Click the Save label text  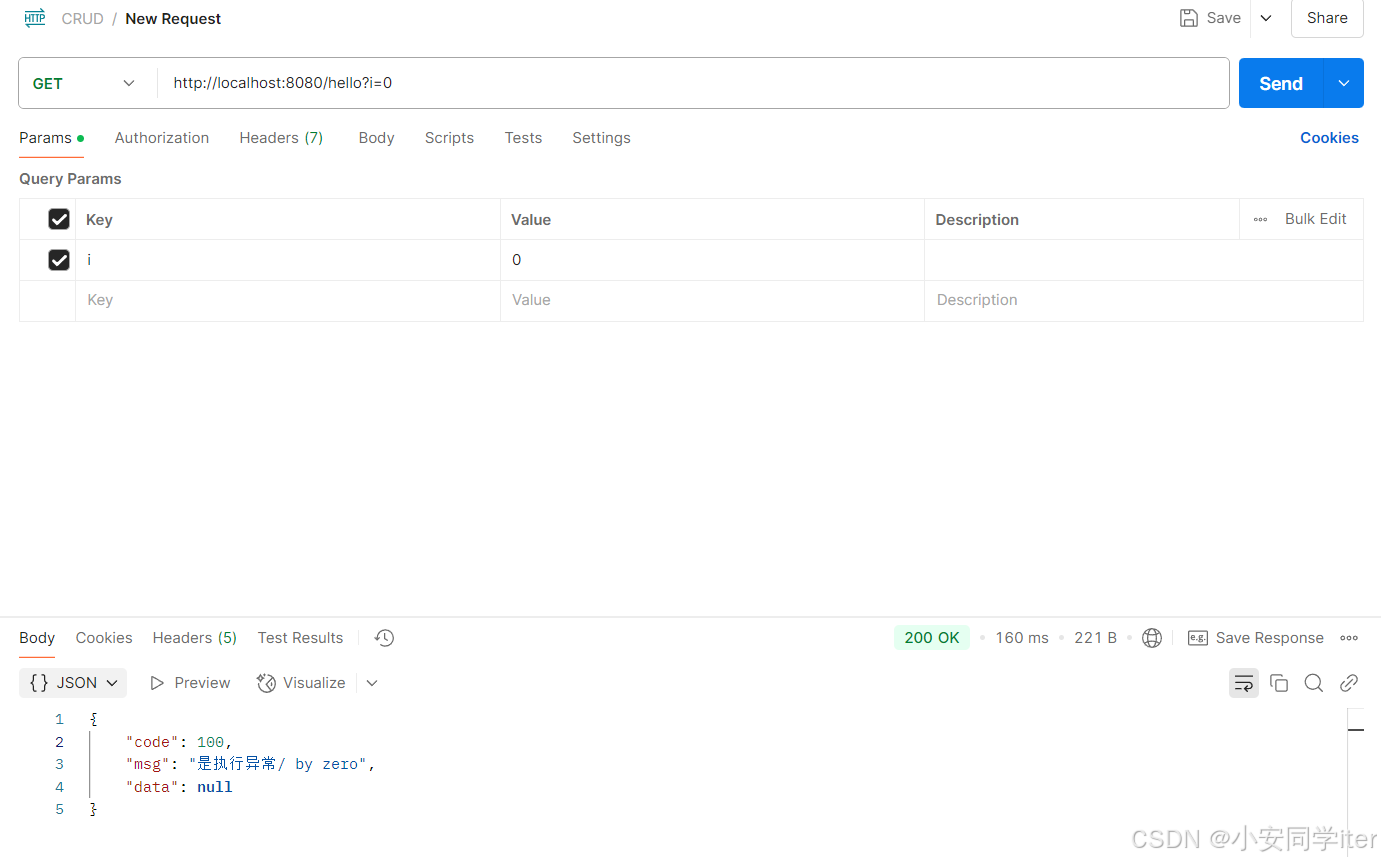[x=1224, y=18]
